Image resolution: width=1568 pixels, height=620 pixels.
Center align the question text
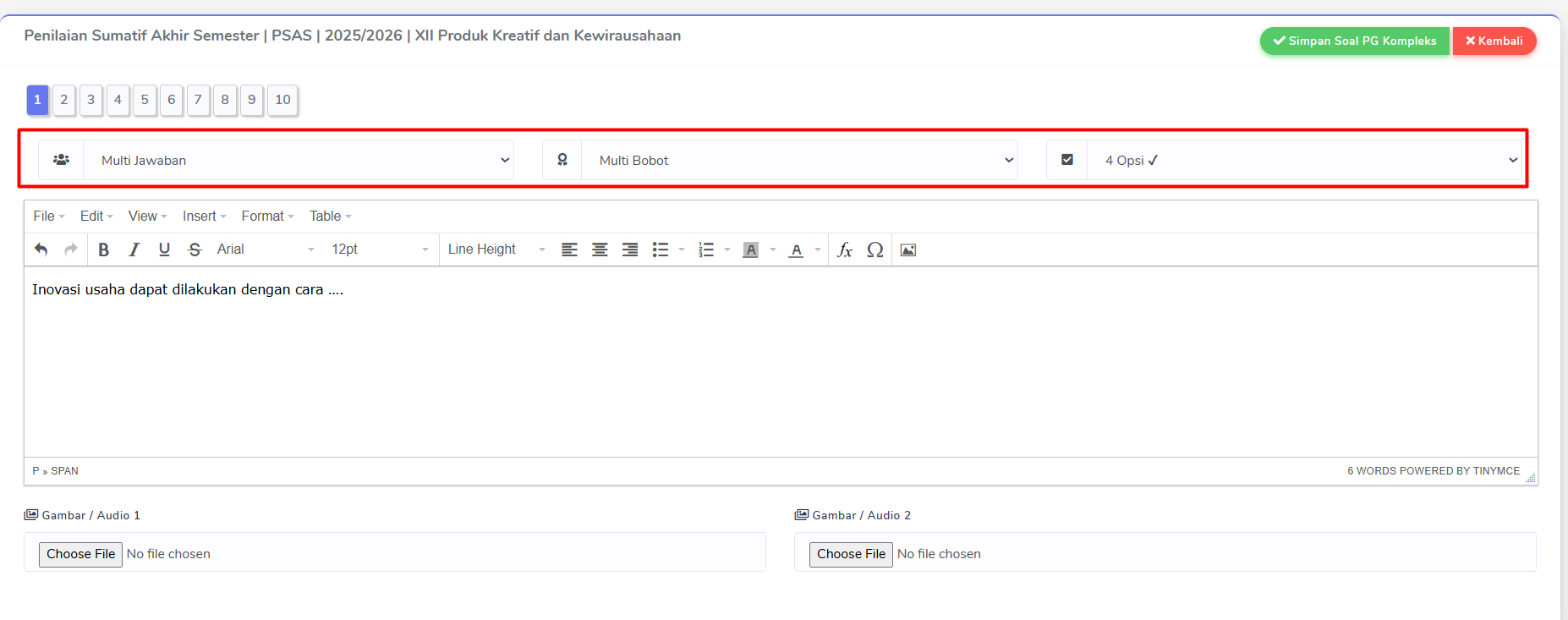pos(600,250)
